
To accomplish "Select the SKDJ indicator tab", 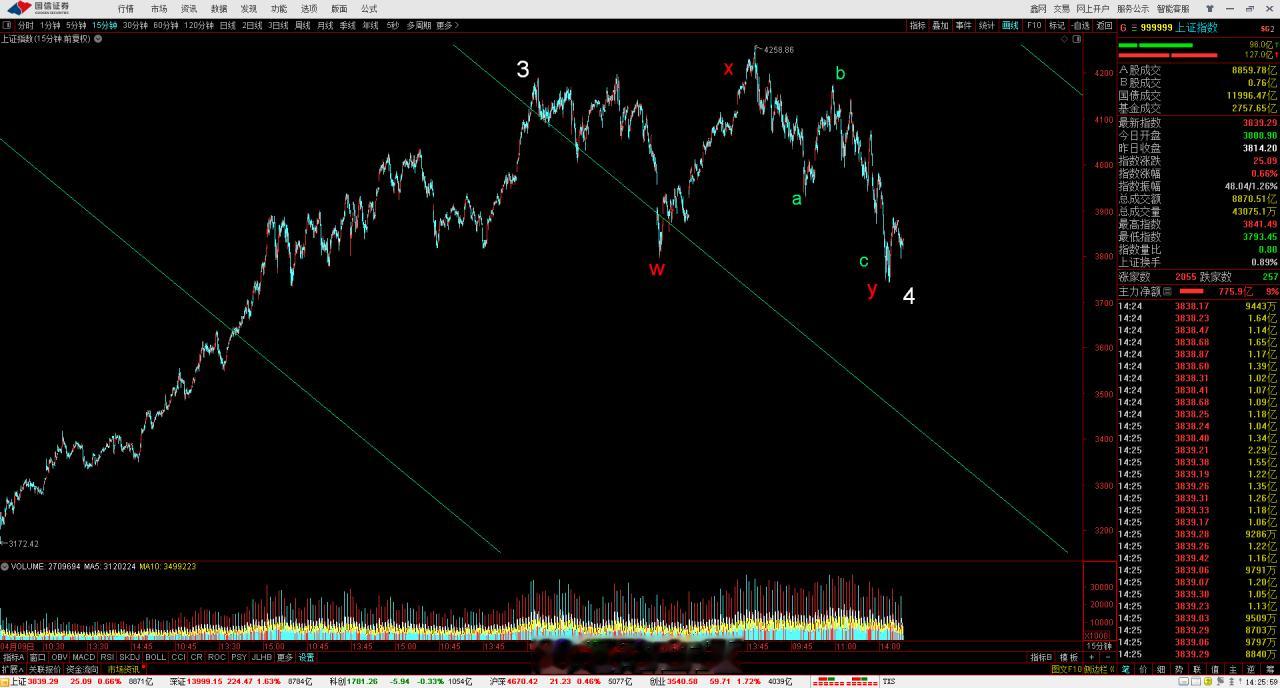I will [130, 657].
